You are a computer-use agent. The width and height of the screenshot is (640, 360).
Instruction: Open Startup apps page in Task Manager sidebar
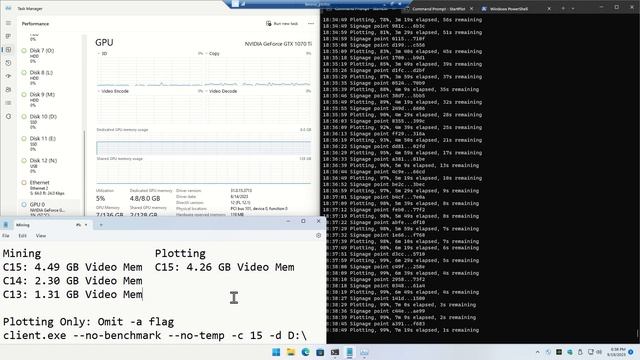pyautogui.click(x=8, y=76)
